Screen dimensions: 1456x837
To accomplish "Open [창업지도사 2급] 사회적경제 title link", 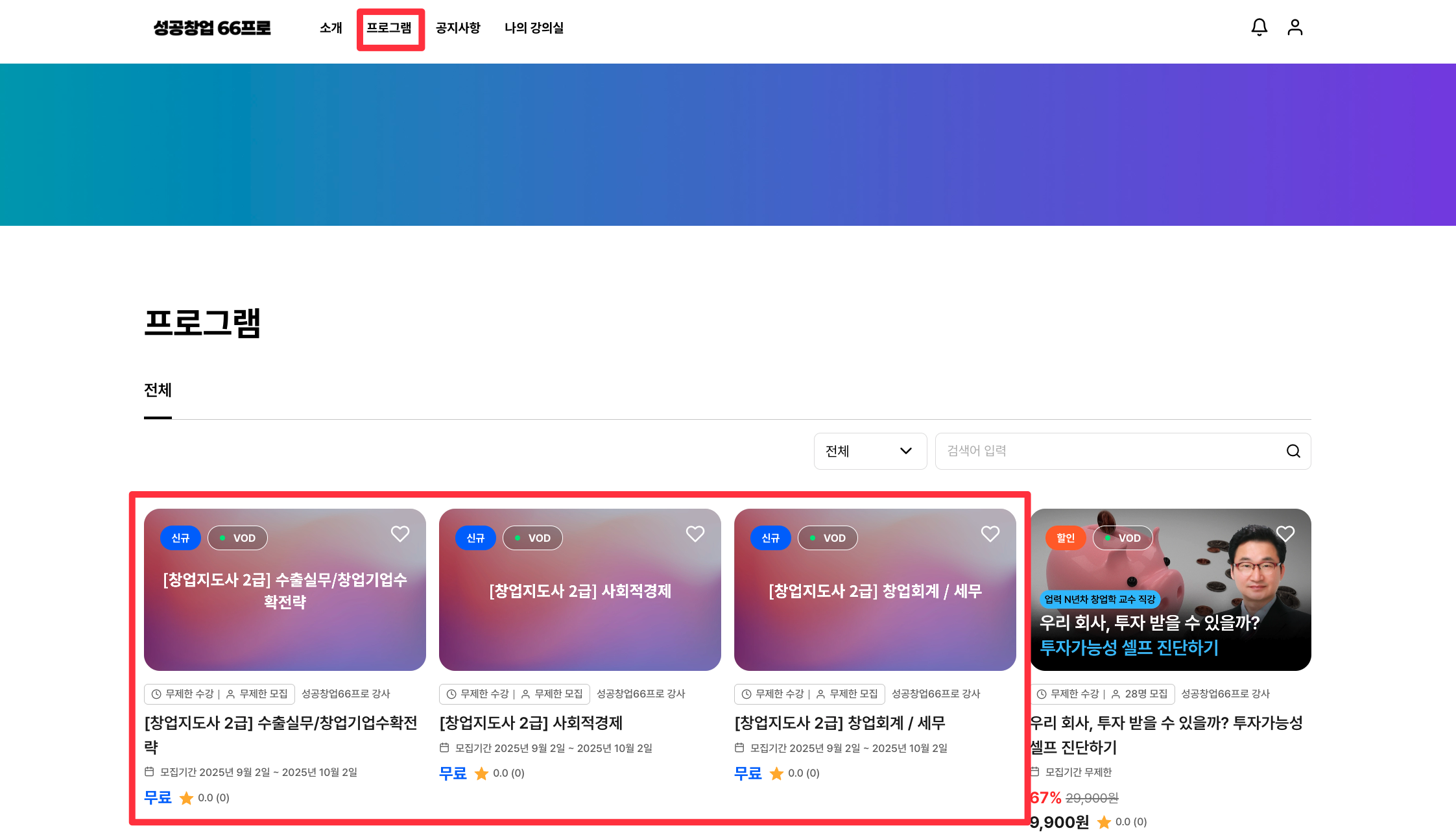I will pyautogui.click(x=531, y=723).
